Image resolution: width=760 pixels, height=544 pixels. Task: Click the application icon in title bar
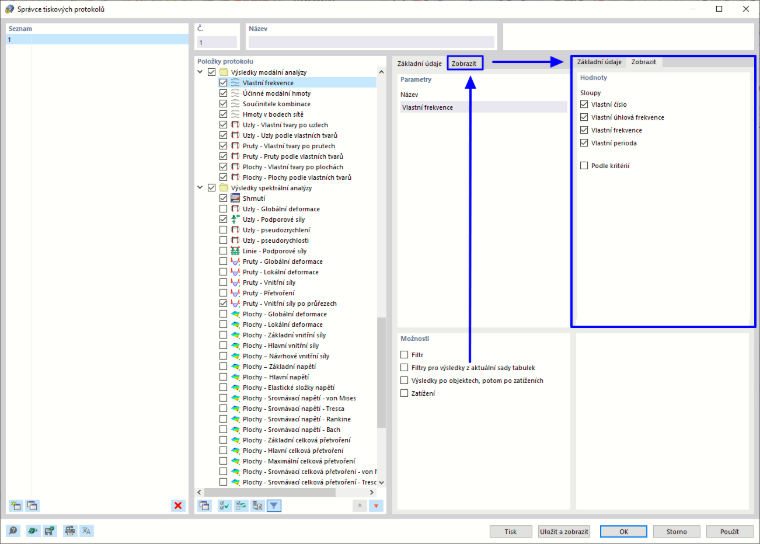coord(9,9)
